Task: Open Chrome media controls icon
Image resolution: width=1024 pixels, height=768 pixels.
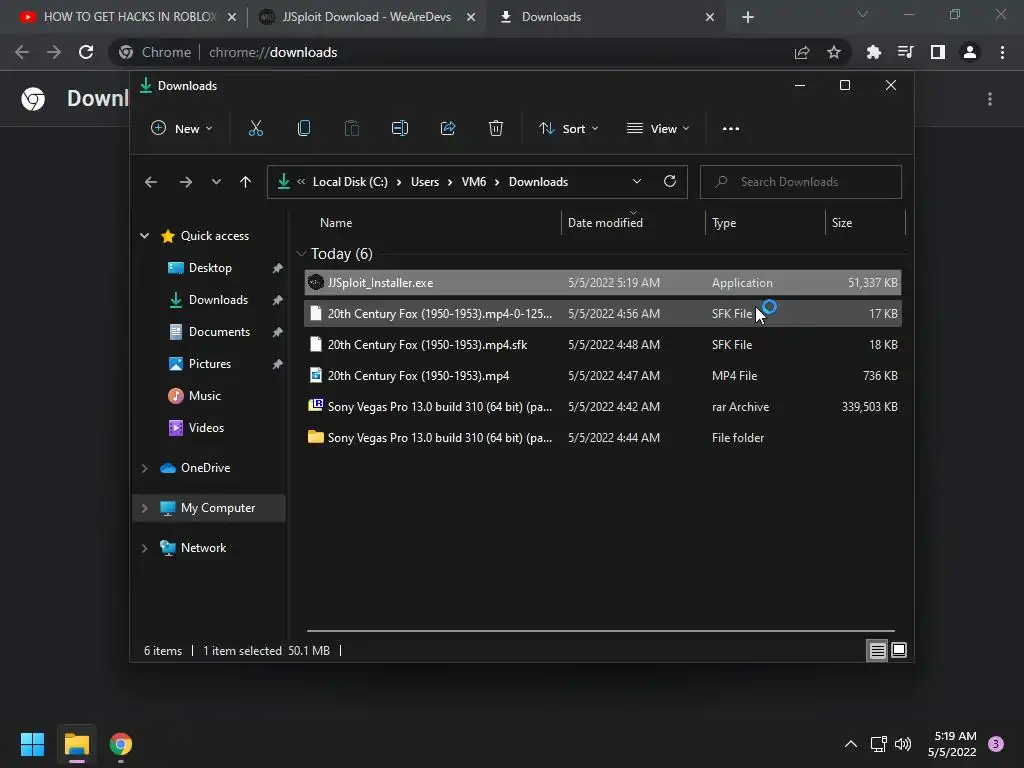Action: click(x=905, y=52)
